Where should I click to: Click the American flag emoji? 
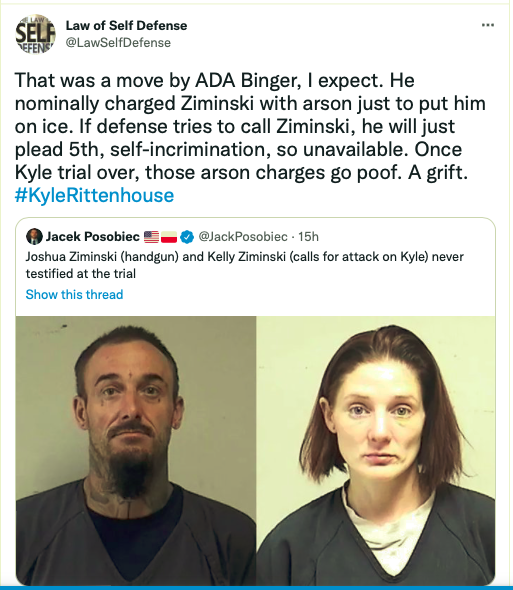point(151,237)
